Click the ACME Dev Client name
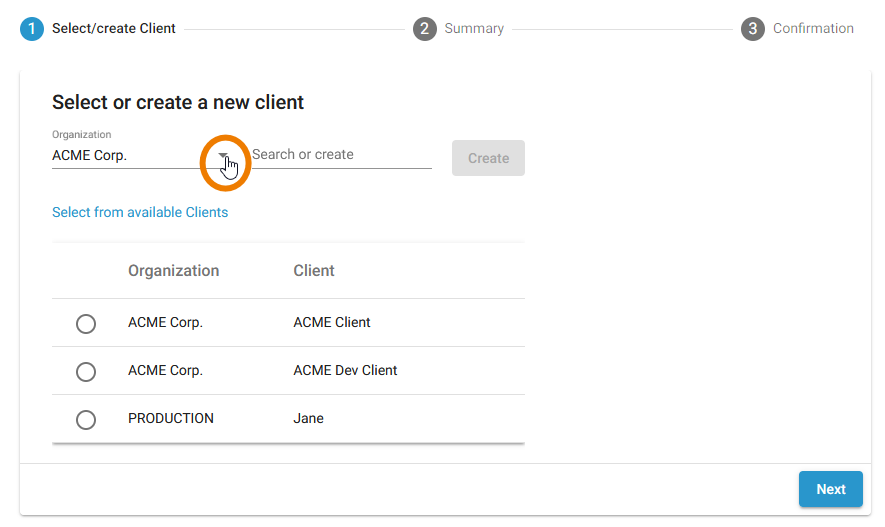885x527 pixels. click(x=345, y=371)
